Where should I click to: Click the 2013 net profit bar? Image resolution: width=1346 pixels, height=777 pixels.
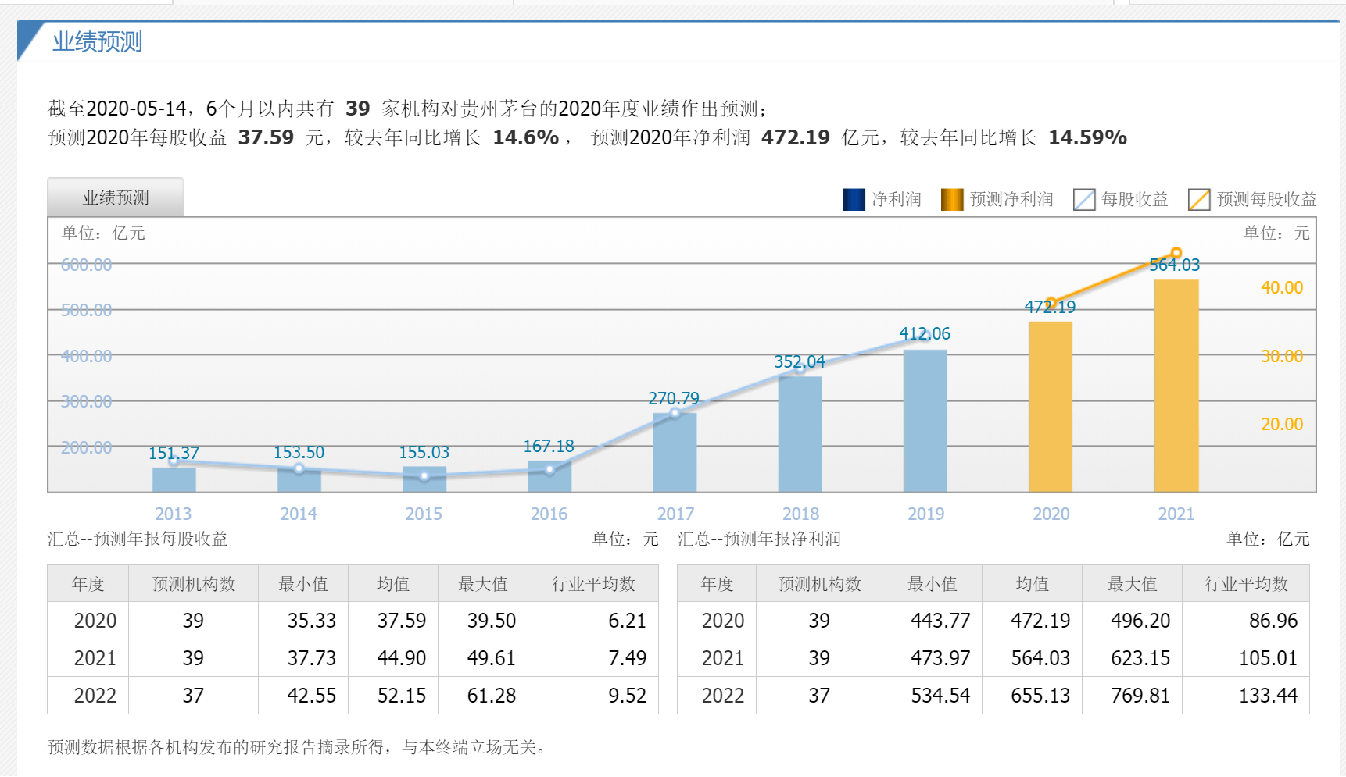[x=174, y=479]
